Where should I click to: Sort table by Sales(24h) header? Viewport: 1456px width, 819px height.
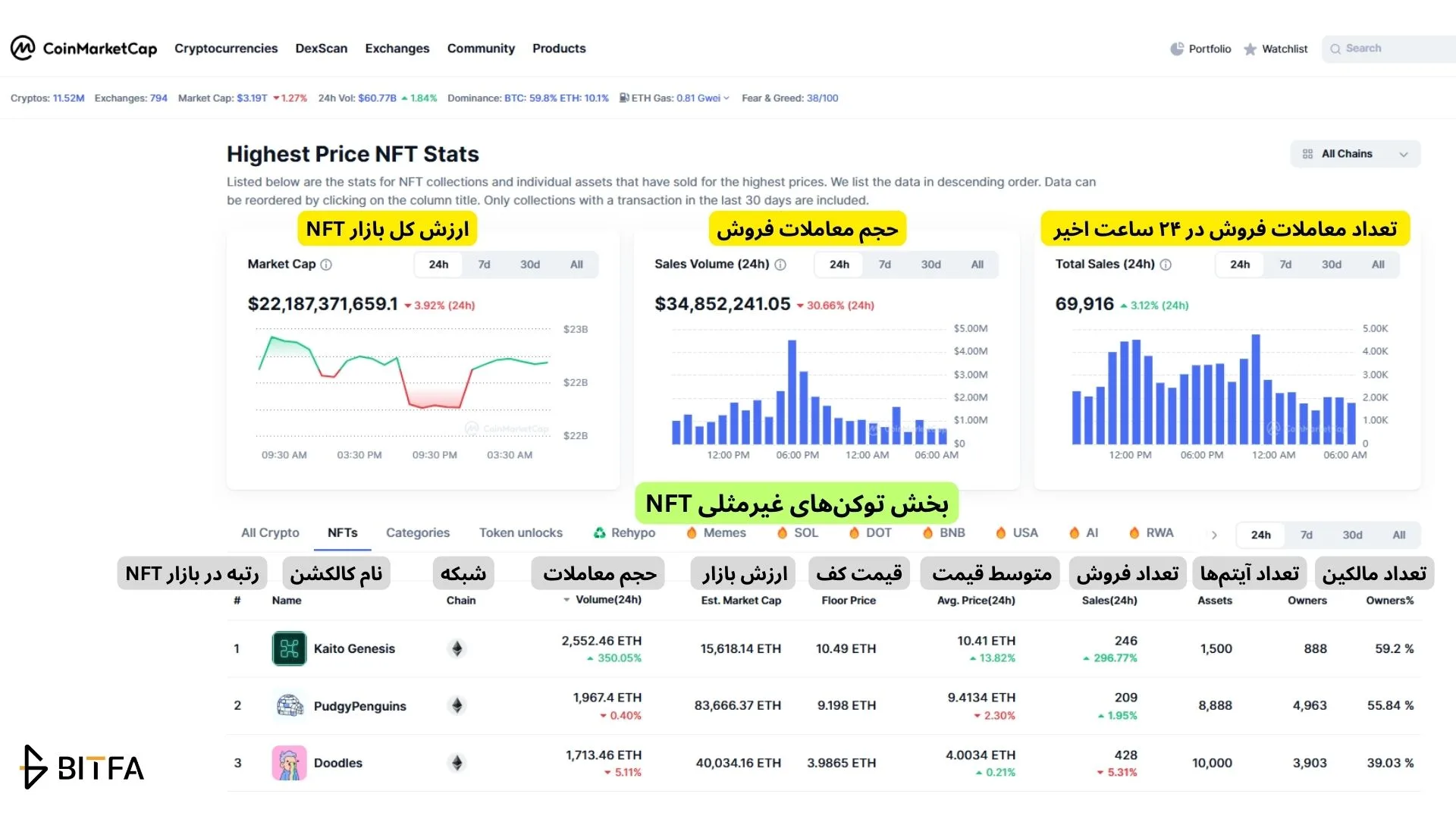click(1109, 601)
